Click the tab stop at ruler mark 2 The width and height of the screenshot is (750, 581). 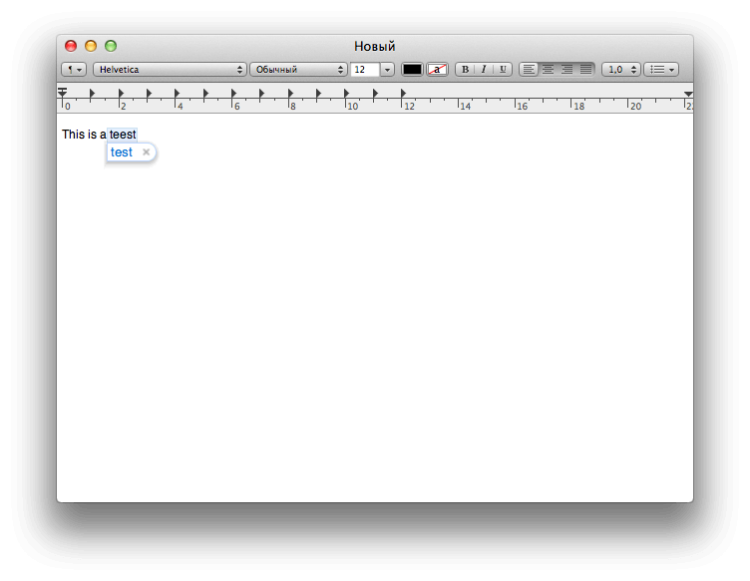click(x=121, y=93)
